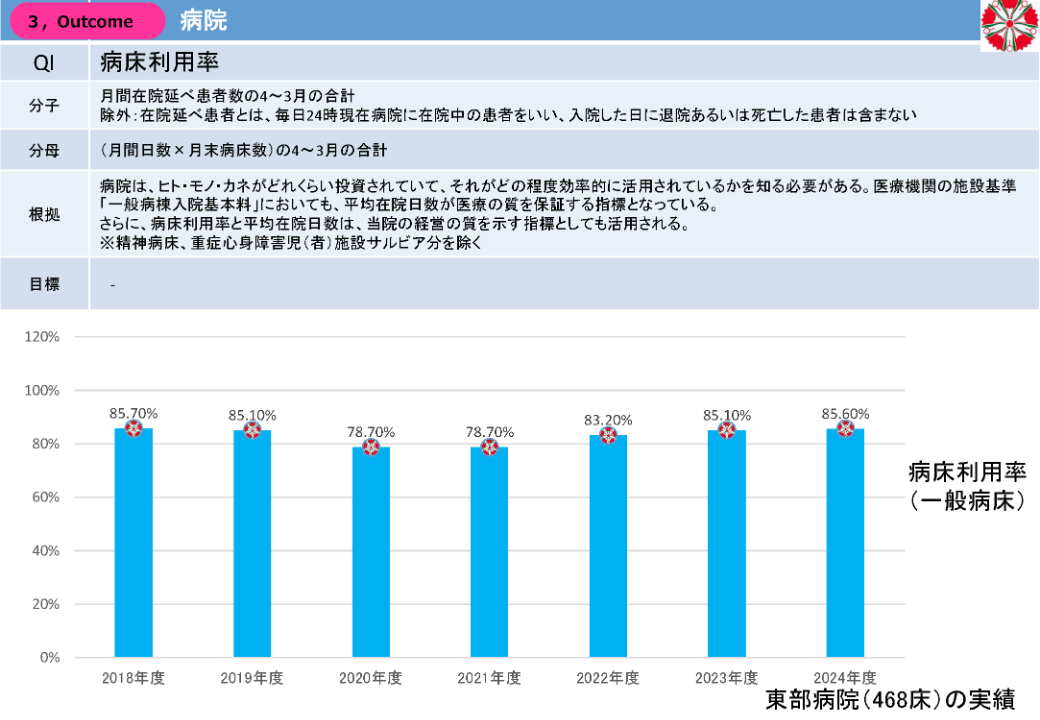Click the QI row label cell
The image size is (1040, 720).
43,64
